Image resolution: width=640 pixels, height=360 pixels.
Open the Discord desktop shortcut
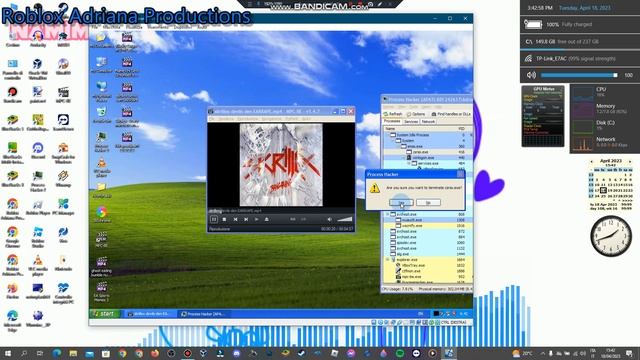(x=38, y=150)
